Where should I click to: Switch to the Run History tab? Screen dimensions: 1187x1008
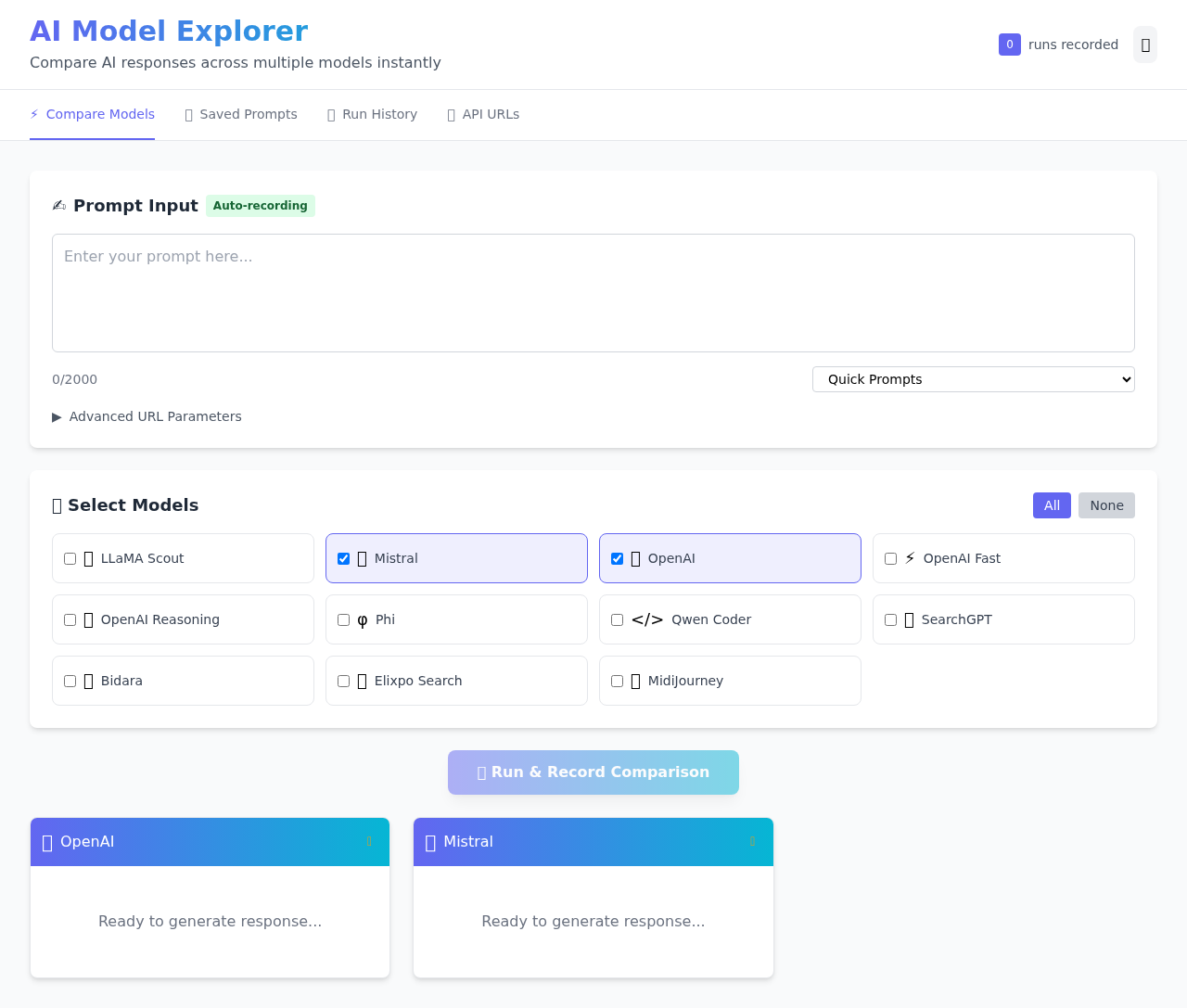pos(372,114)
